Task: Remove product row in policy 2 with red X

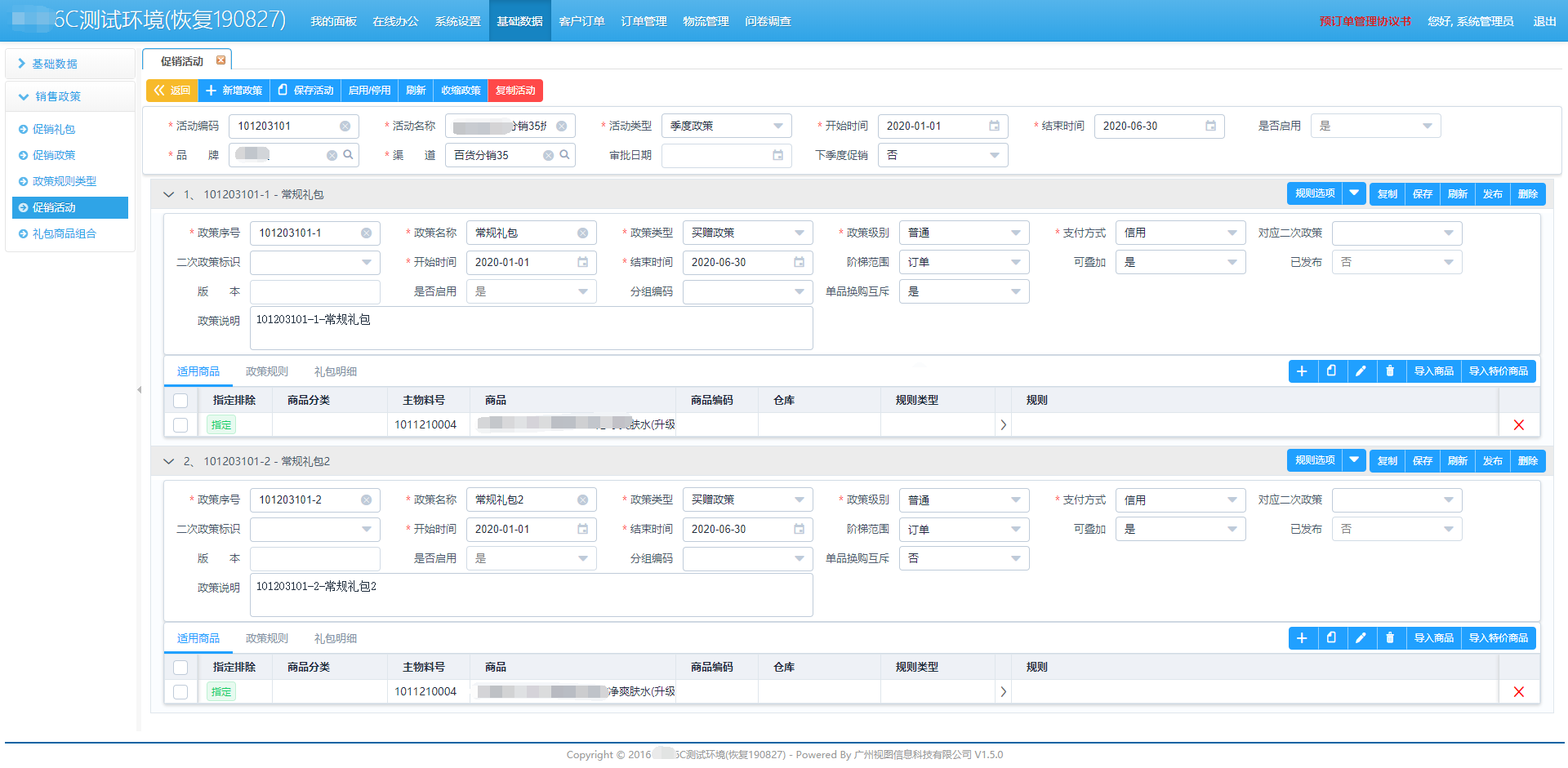Action: [x=1519, y=691]
